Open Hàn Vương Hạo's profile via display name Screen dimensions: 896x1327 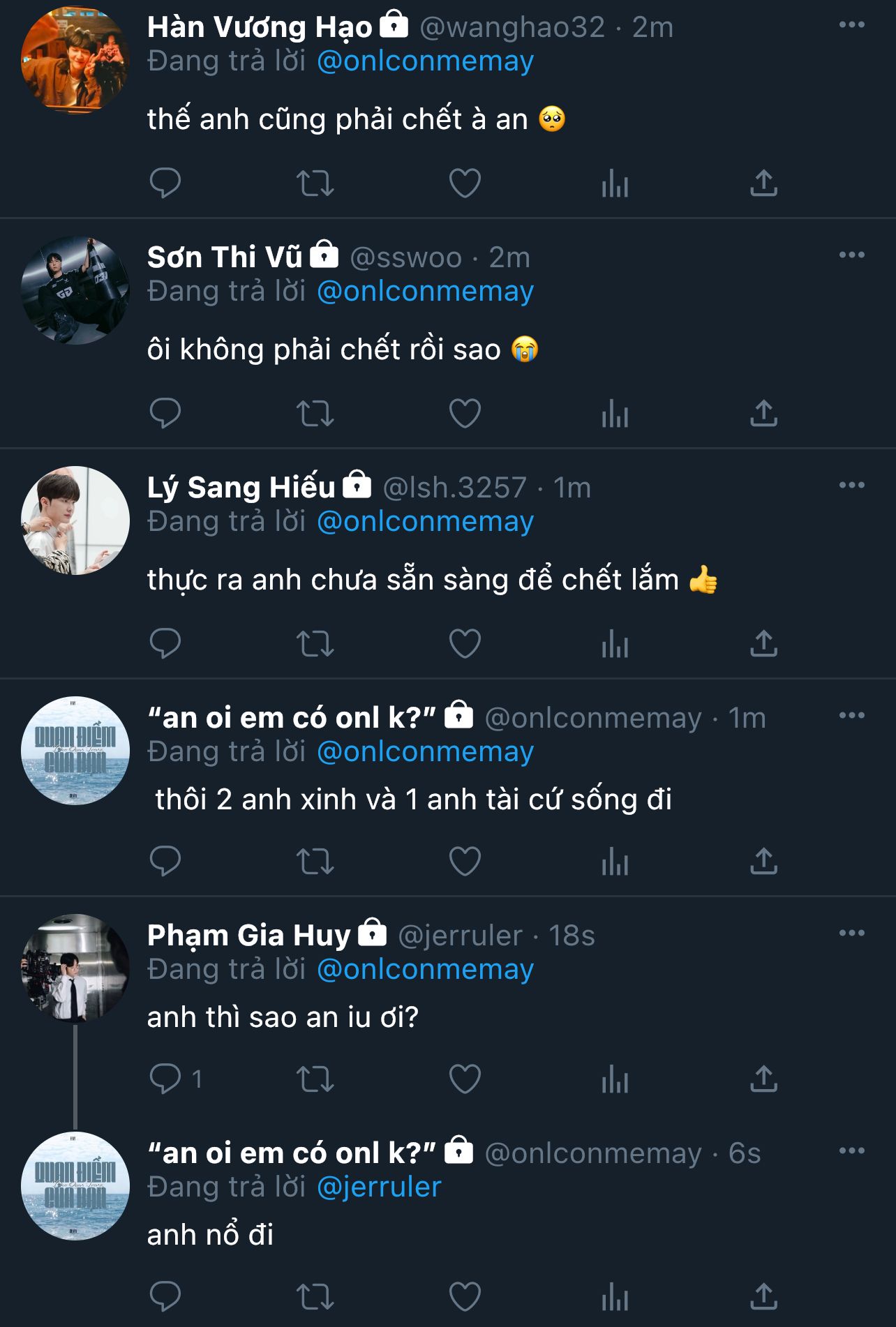click(x=260, y=27)
